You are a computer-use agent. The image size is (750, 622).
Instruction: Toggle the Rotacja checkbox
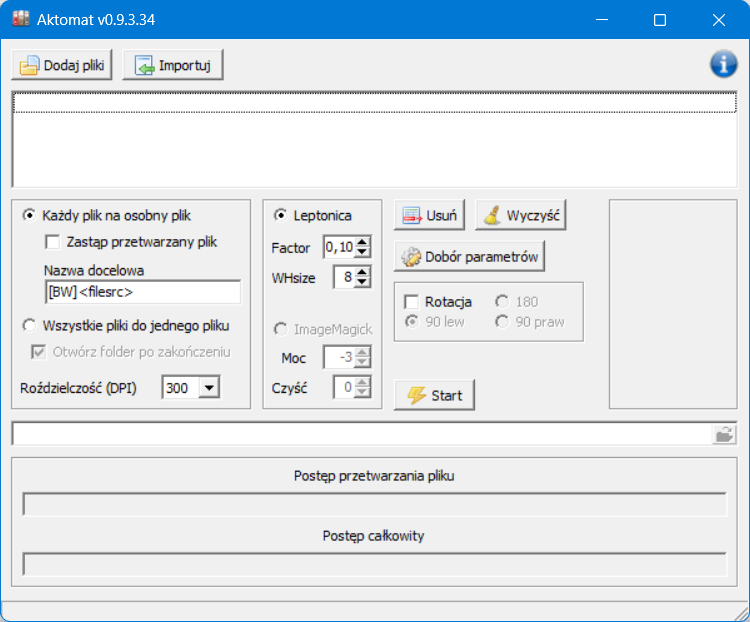click(411, 301)
